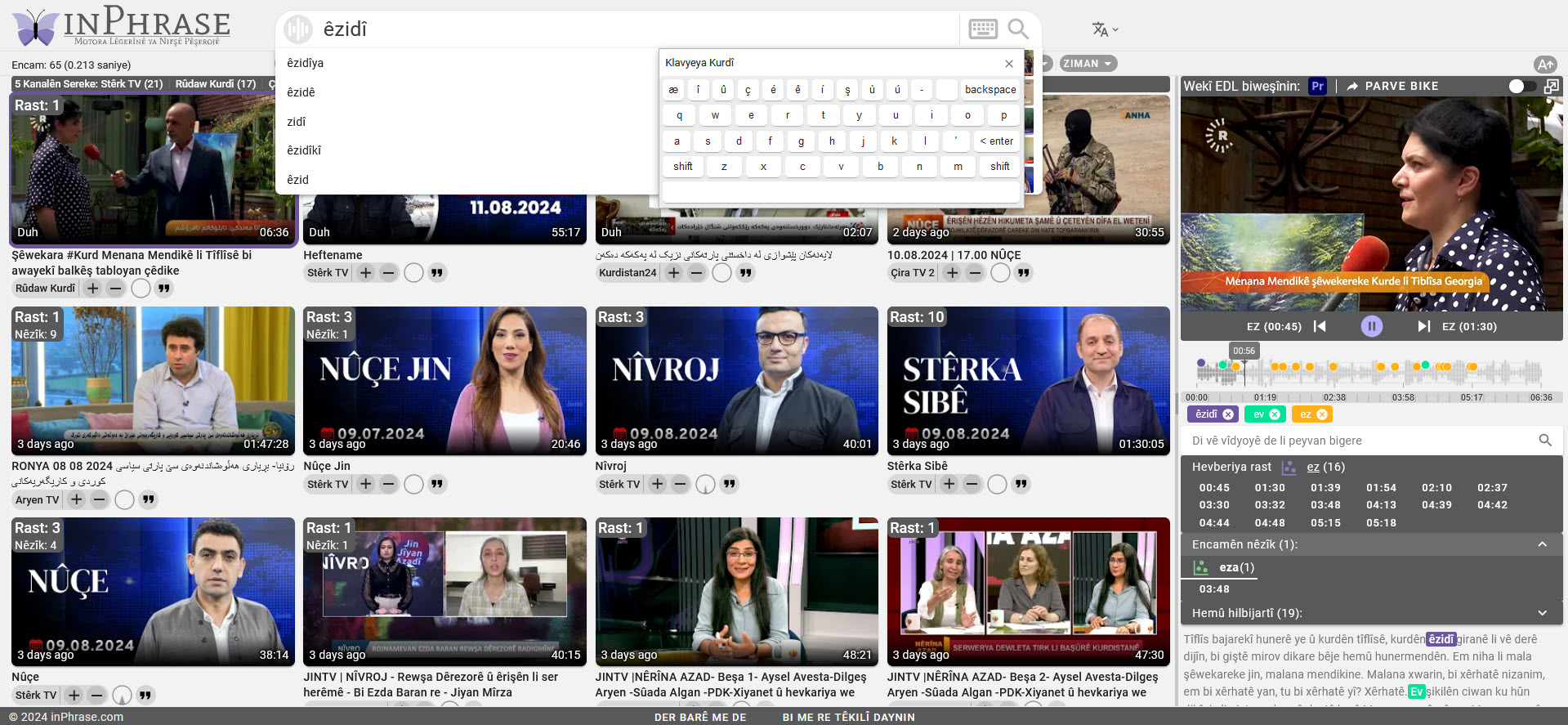Viewport: 1568px width, 725px height.
Task: Expand the Hemû hilbijartî (19) section
Action: (1543, 613)
